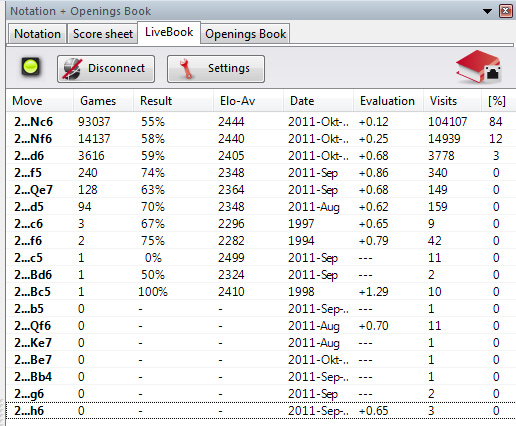This screenshot has height=426, width=516.
Task: Switch to the Score sheet tab
Action: tap(103, 34)
